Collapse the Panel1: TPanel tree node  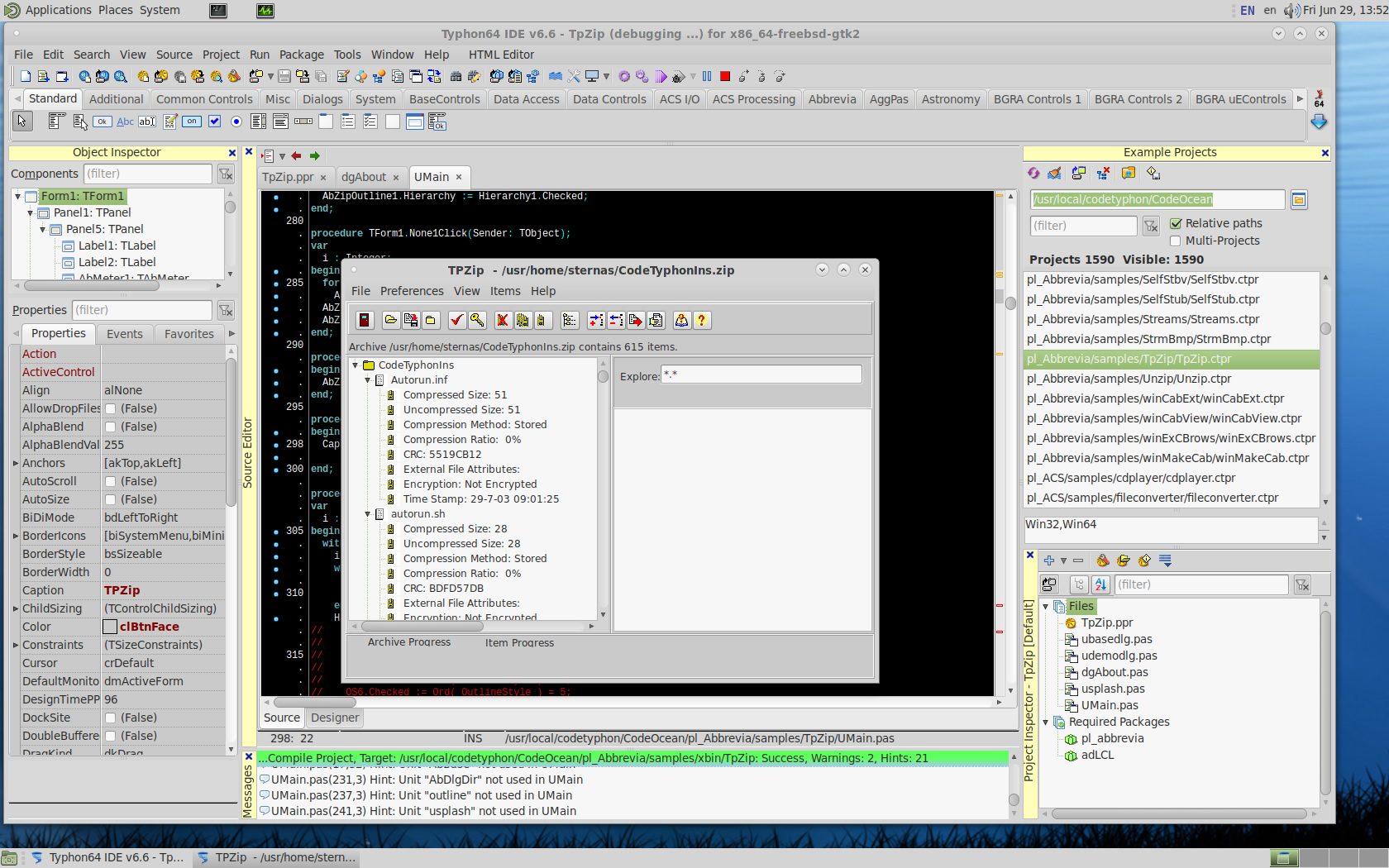tap(31, 213)
